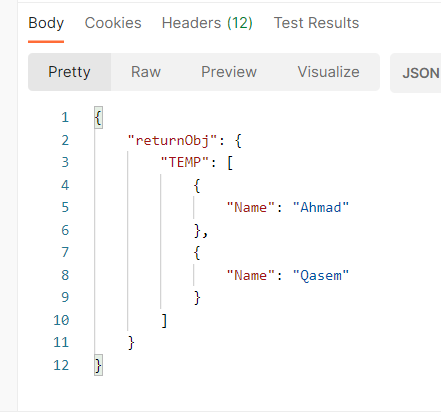The height and width of the screenshot is (413, 441).
Task: Click the closing brace on line 12
Action: click(x=98, y=365)
